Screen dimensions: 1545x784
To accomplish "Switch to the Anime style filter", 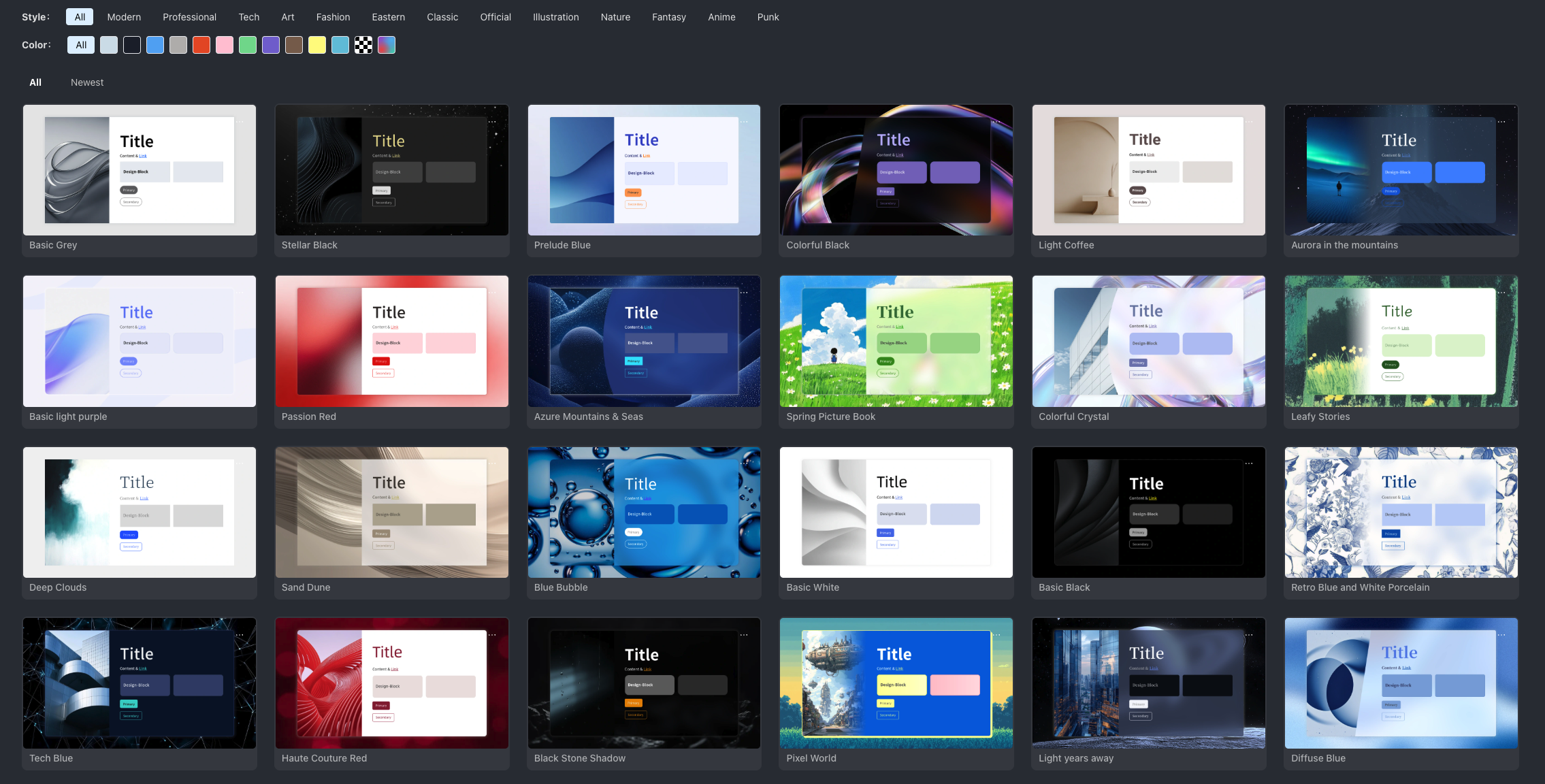I will [x=721, y=17].
